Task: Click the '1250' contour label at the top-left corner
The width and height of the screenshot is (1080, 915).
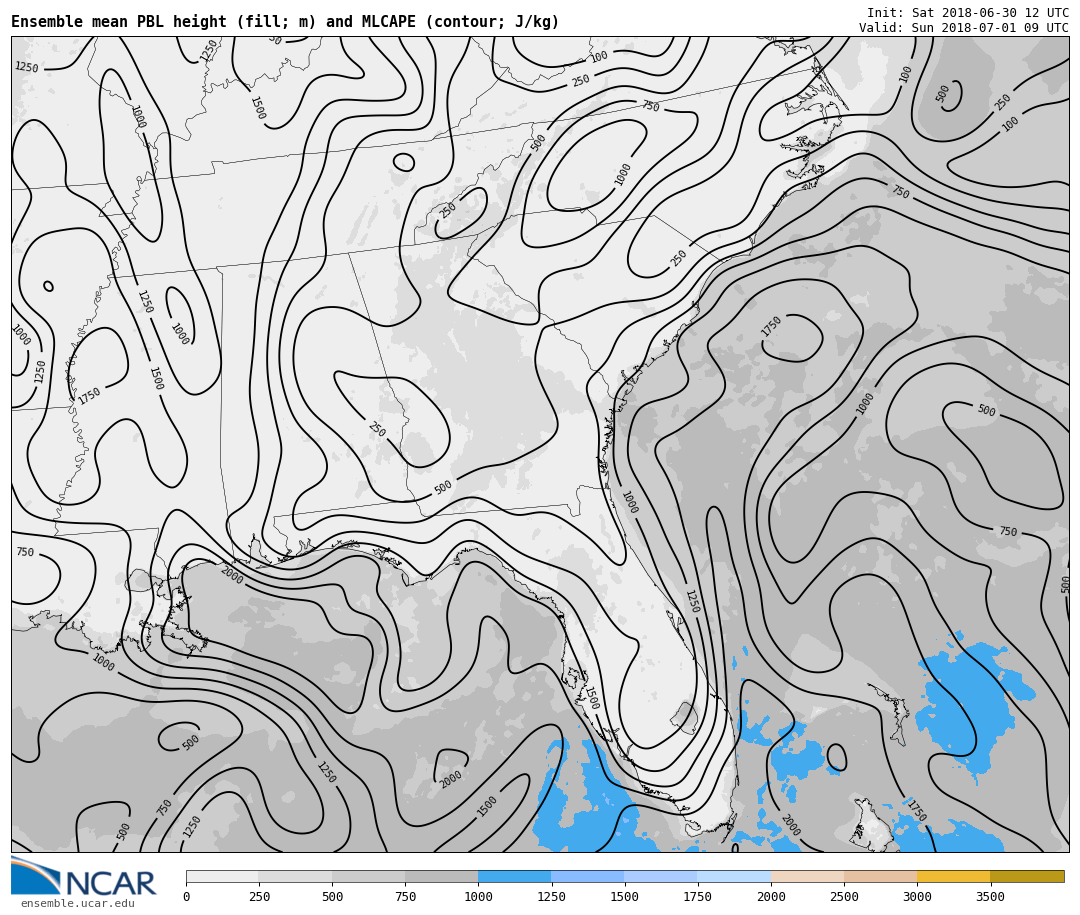Action: tap(27, 67)
